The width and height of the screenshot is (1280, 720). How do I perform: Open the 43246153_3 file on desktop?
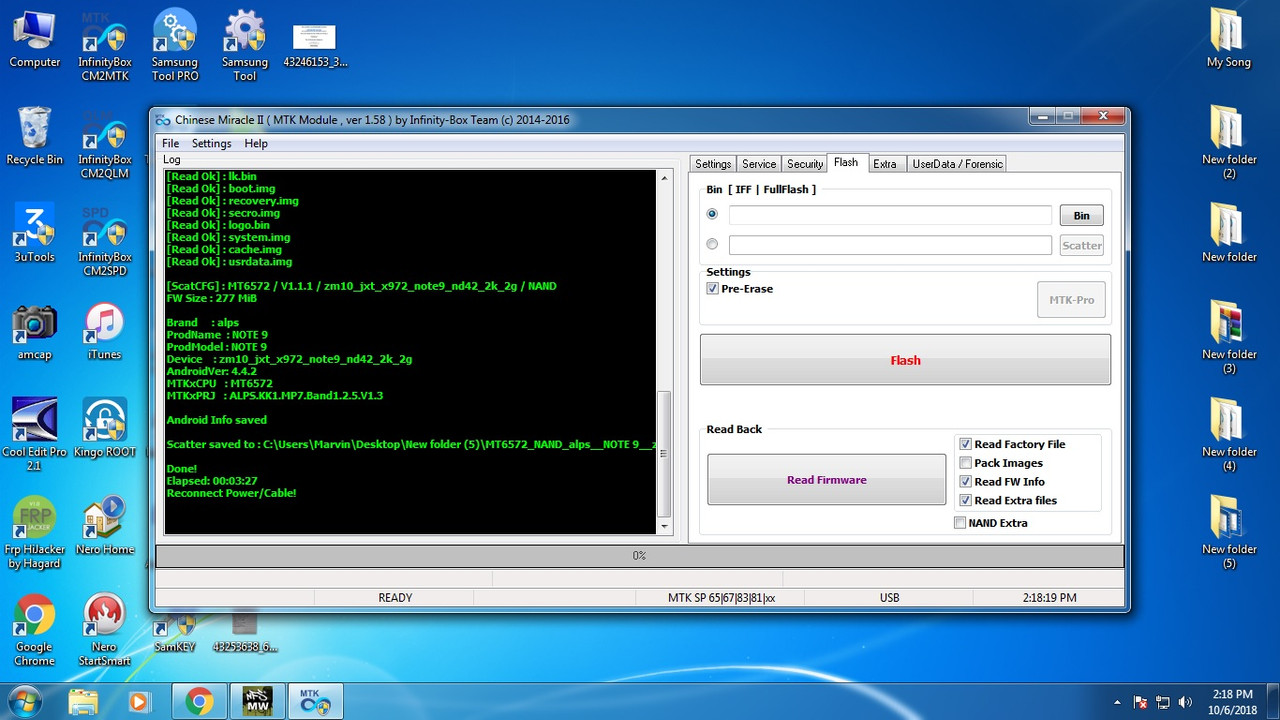coord(315,45)
